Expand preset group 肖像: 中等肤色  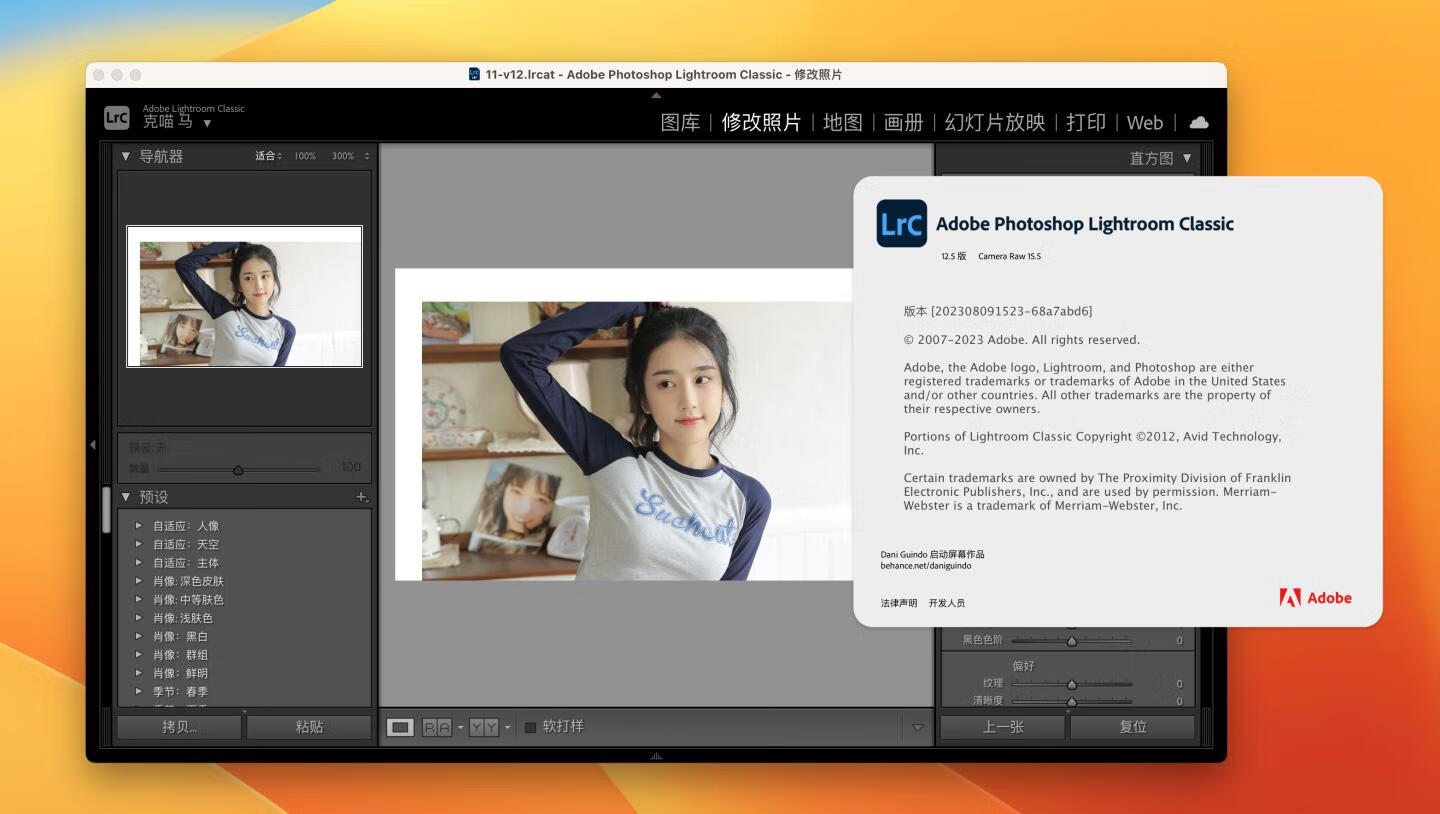[139, 599]
